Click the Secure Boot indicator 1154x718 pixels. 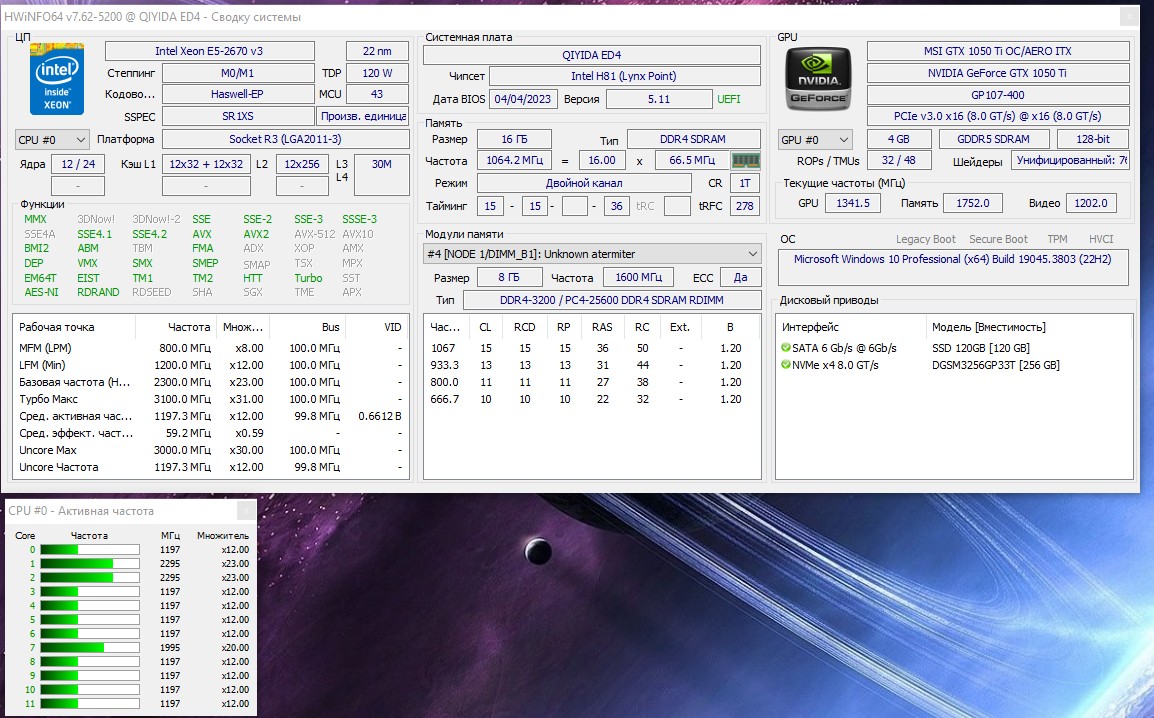(x=998, y=239)
